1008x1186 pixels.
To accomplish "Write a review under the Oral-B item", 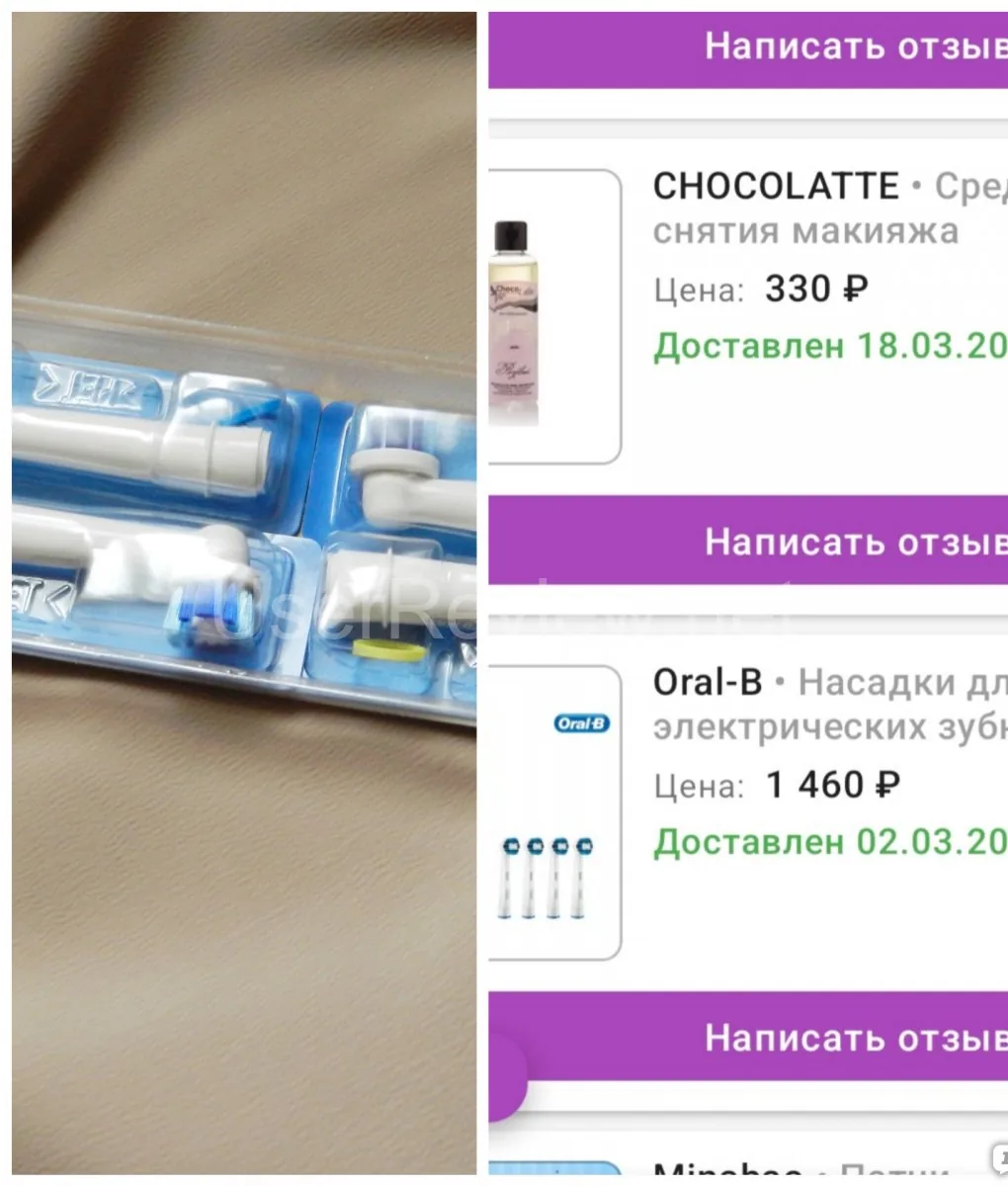I will coord(748,1036).
